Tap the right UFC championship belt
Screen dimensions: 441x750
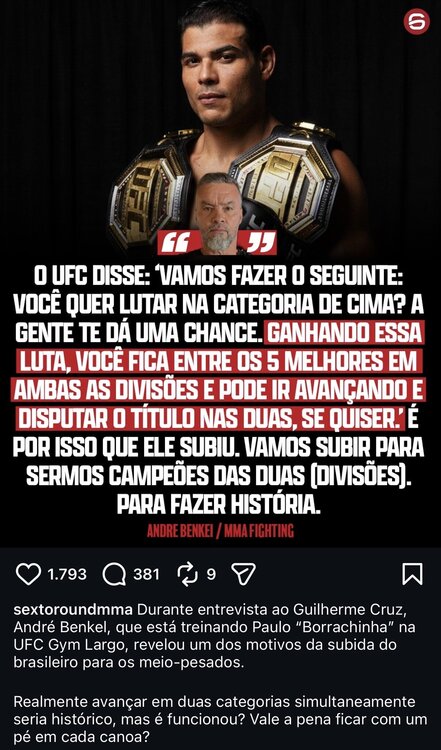287,184
